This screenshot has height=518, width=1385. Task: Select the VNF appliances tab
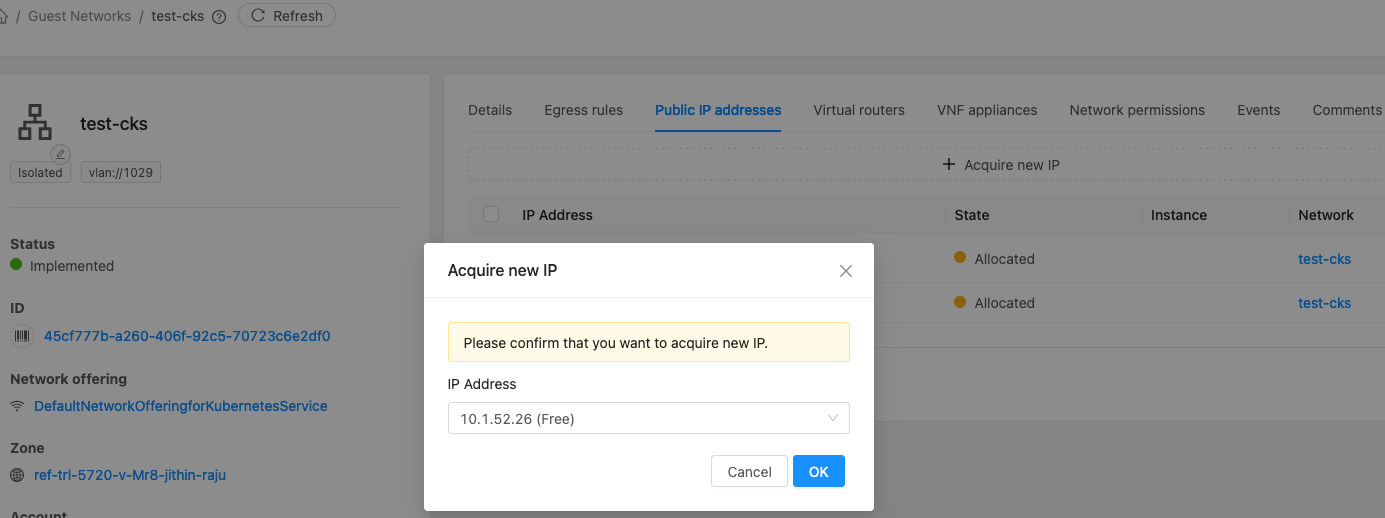pyautogui.click(x=986, y=110)
